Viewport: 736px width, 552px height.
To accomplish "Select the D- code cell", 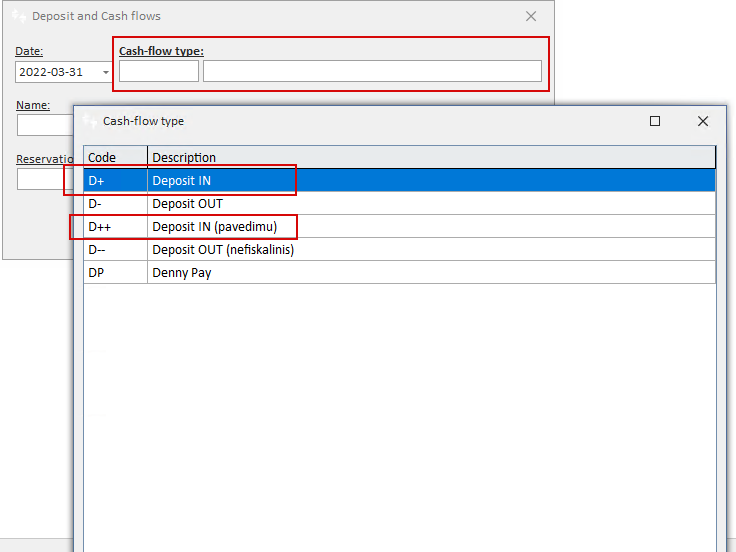I will (x=115, y=203).
